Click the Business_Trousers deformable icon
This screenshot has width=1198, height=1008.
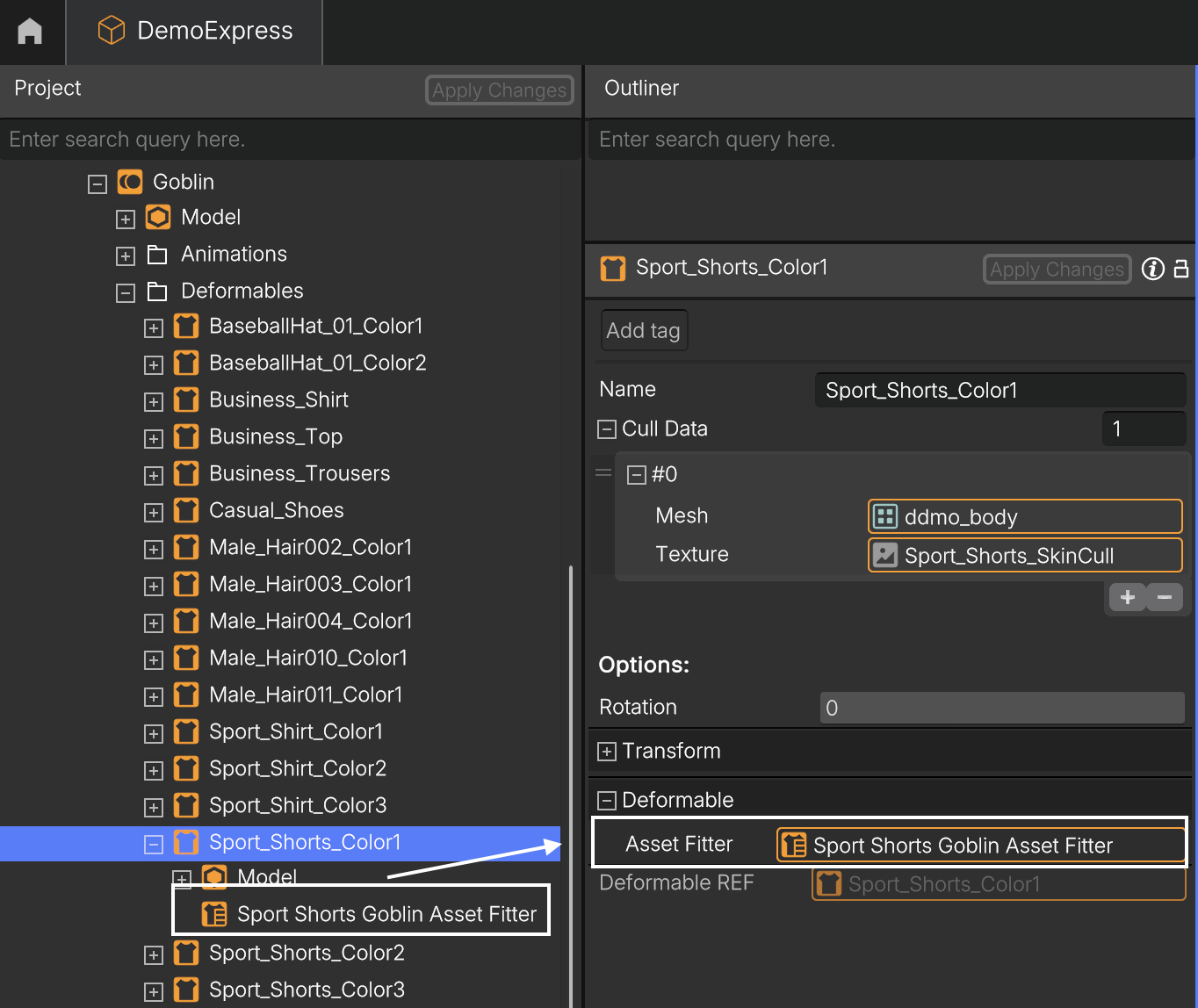pos(186,474)
